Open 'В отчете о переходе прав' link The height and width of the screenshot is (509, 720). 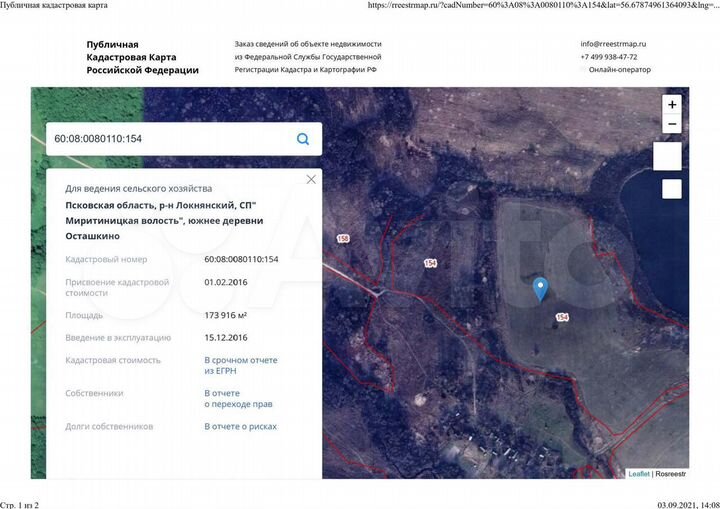238,399
